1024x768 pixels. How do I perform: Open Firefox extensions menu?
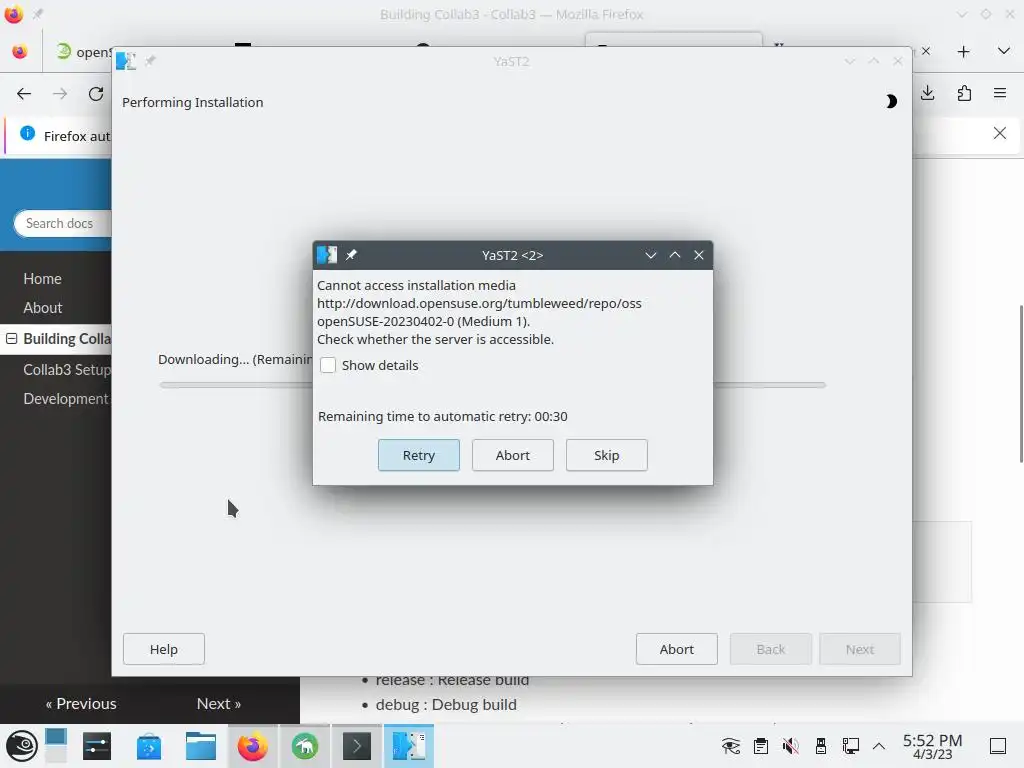964,93
